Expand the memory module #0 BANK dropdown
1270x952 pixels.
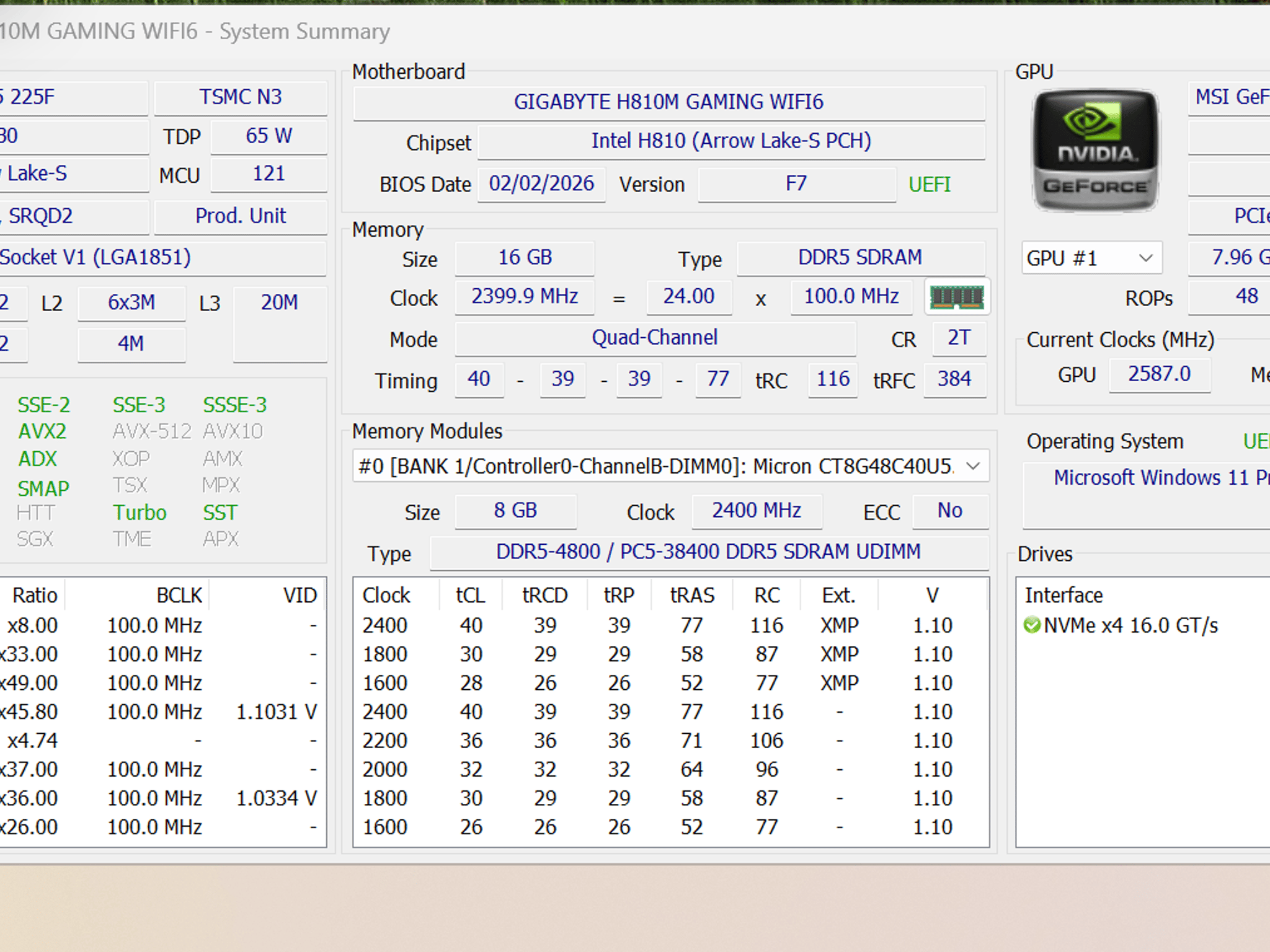point(671,466)
